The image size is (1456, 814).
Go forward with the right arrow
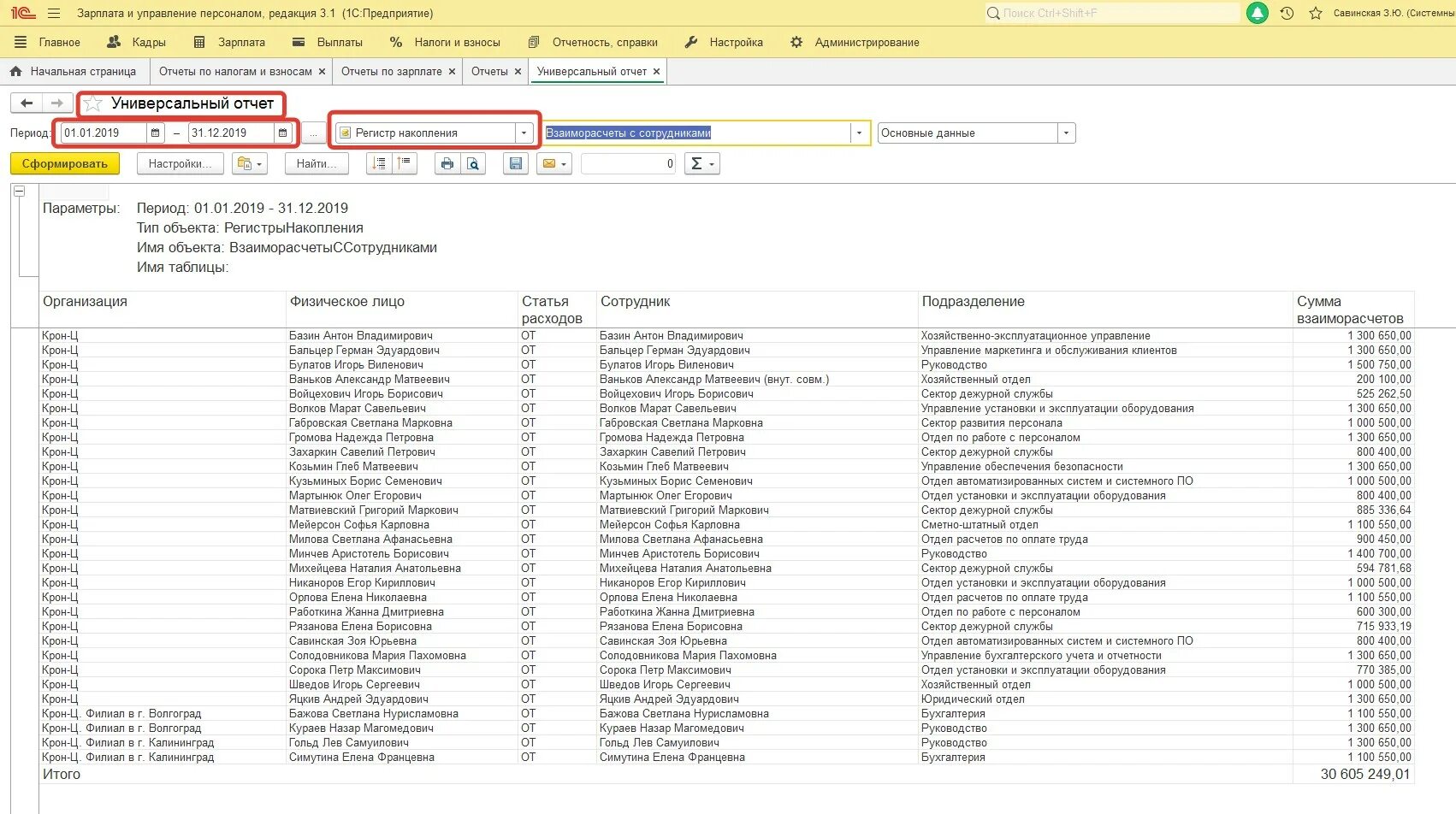(57, 103)
